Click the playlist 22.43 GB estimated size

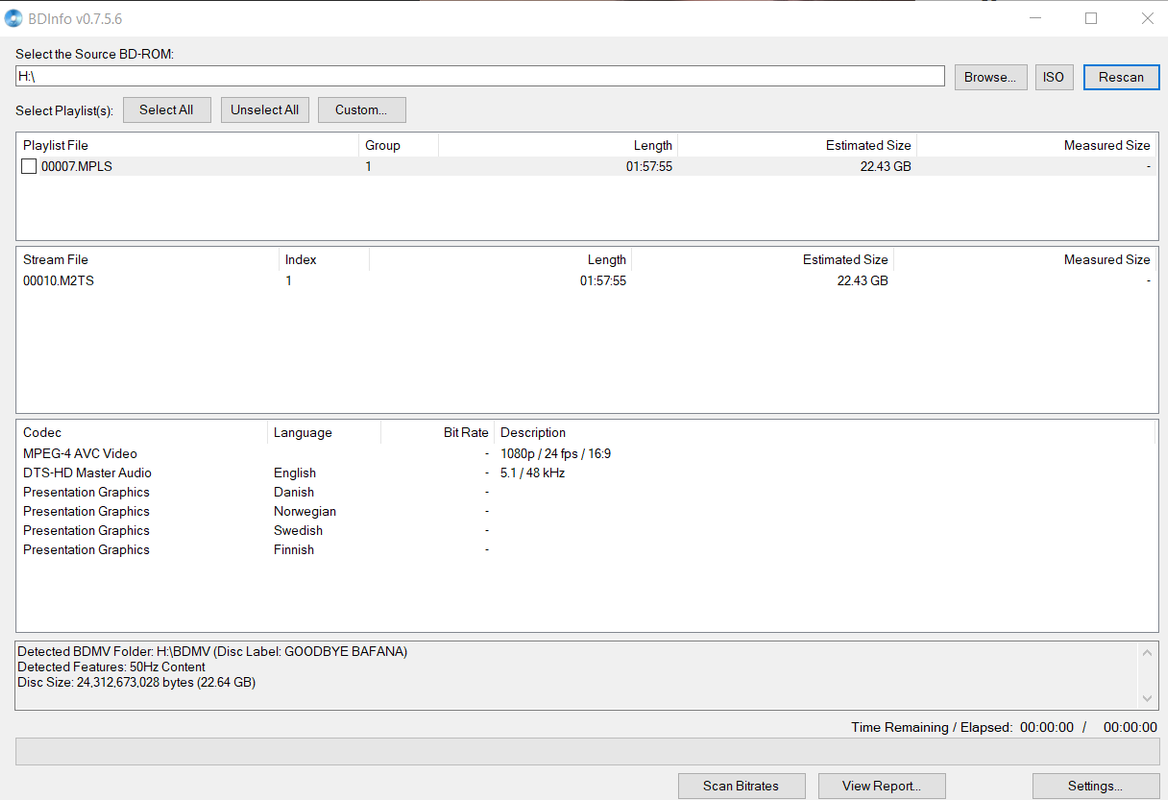pyautogui.click(x=886, y=166)
